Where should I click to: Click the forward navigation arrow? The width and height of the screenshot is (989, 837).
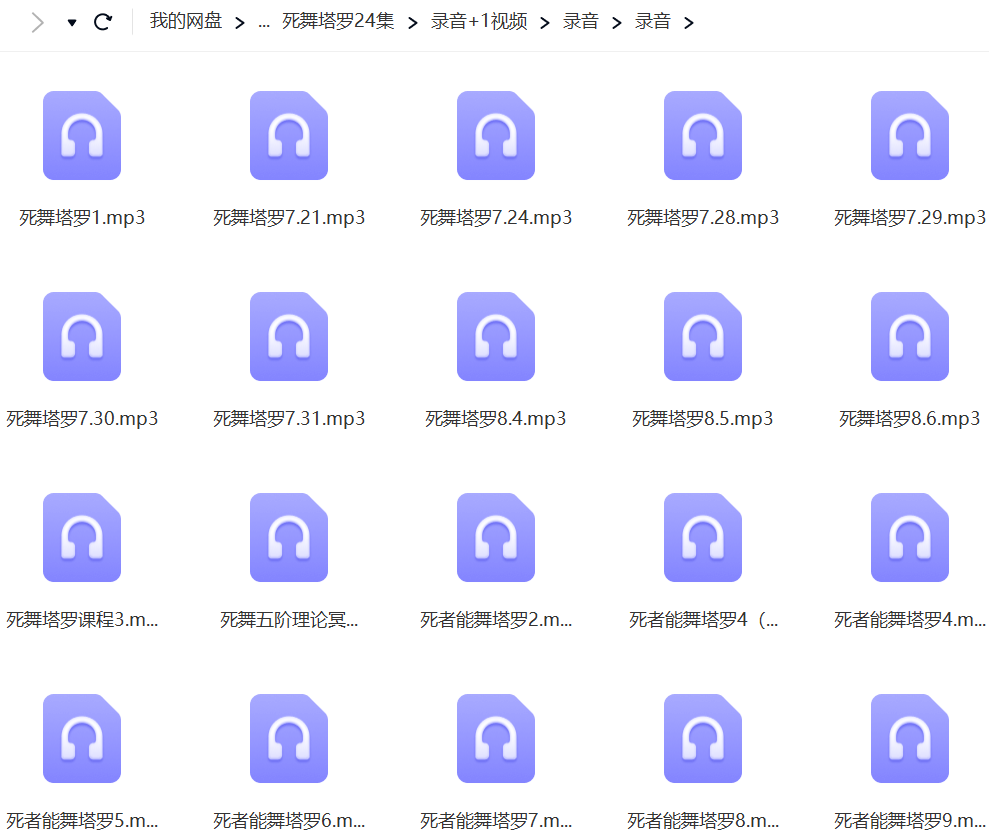37,23
